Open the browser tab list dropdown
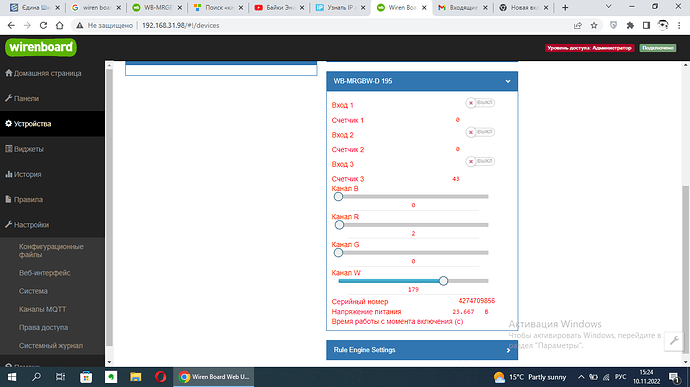The image size is (690, 387). coord(609,7)
